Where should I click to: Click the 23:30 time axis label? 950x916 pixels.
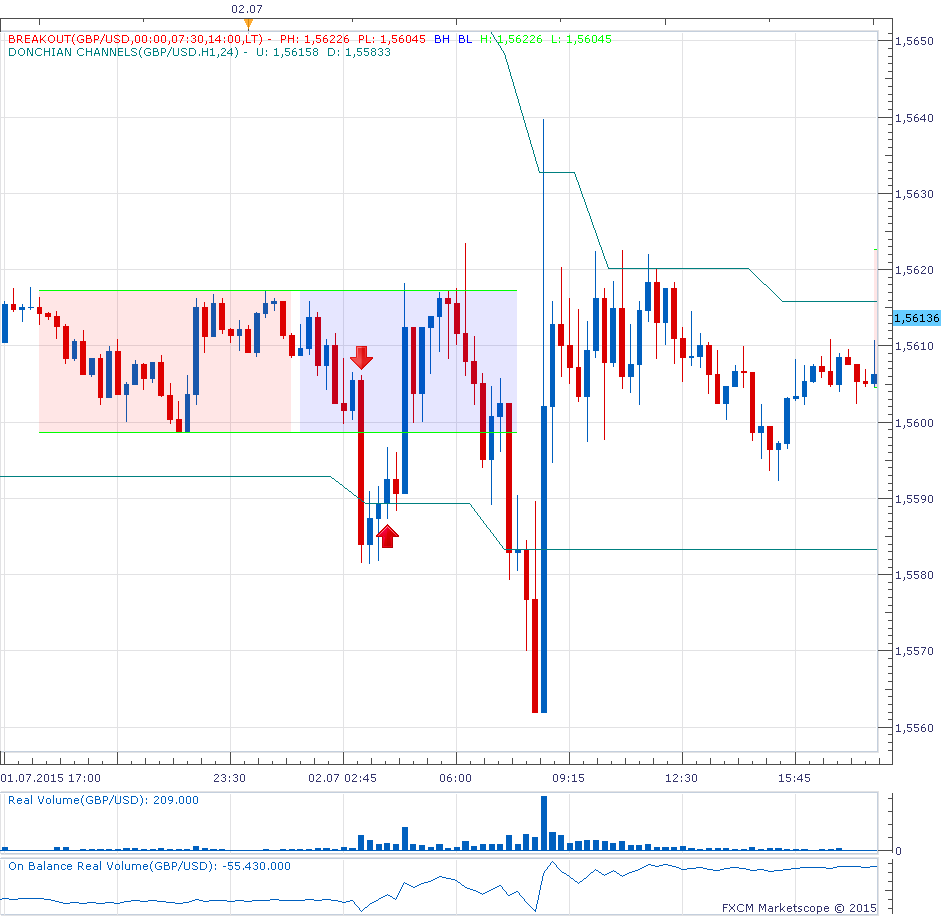(x=230, y=778)
